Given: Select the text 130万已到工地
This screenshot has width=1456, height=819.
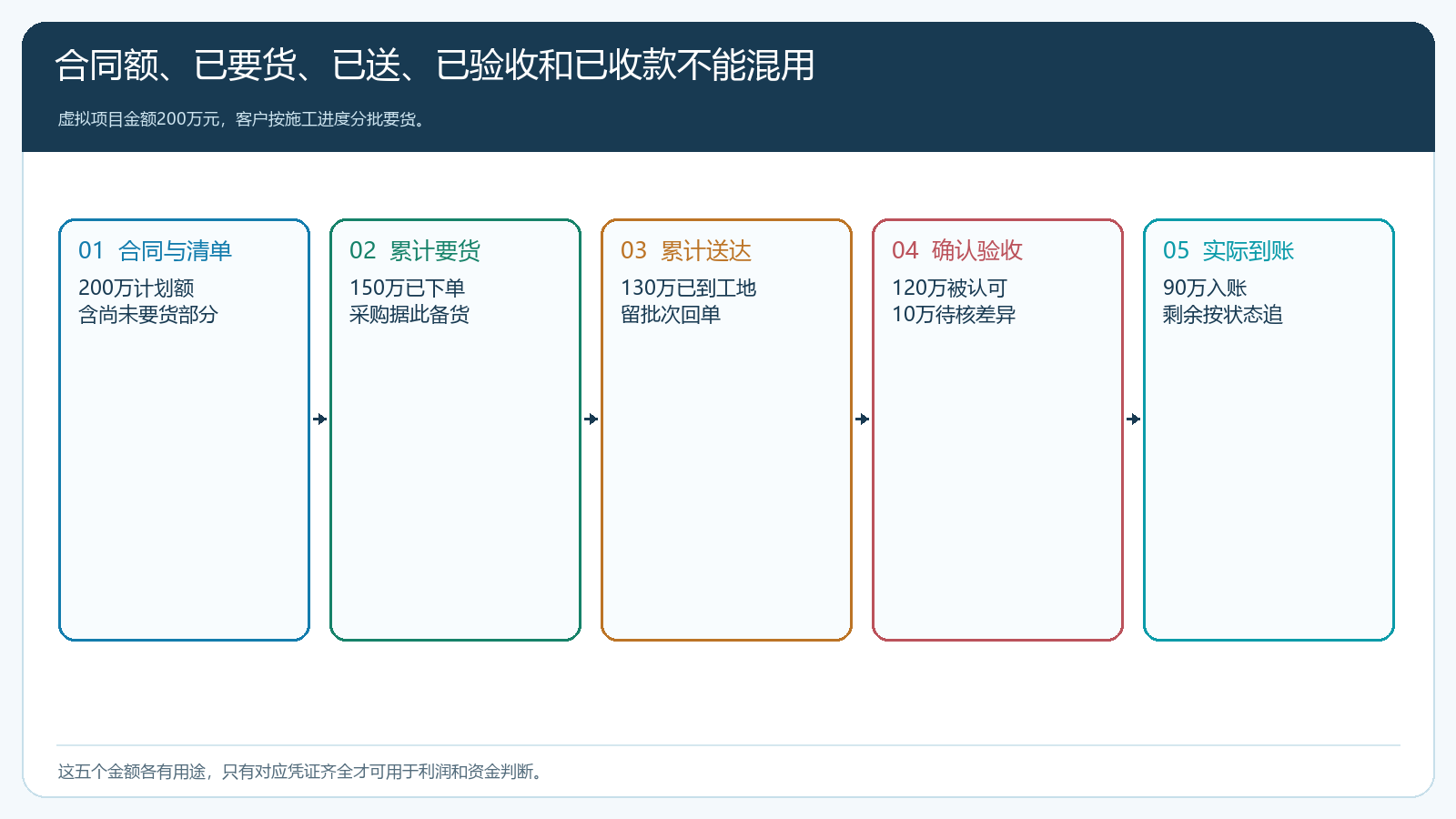Looking at the screenshot, I should [x=689, y=288].
